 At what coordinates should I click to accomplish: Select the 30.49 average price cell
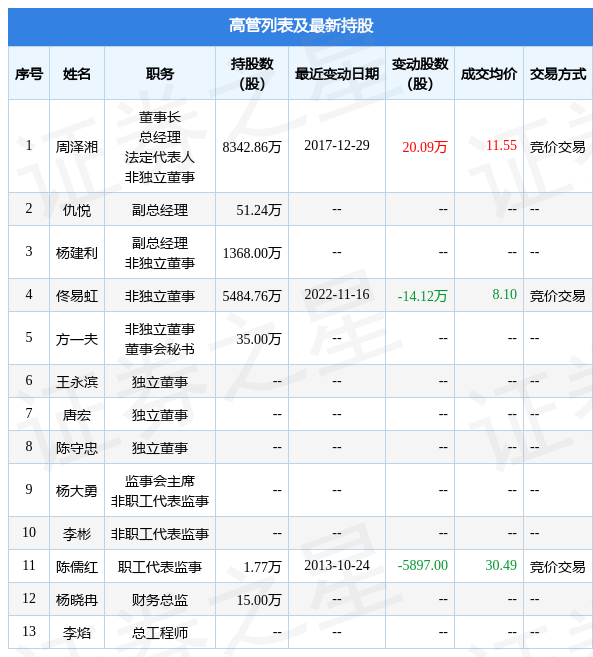pyautogui.click(x=501, y=565)
